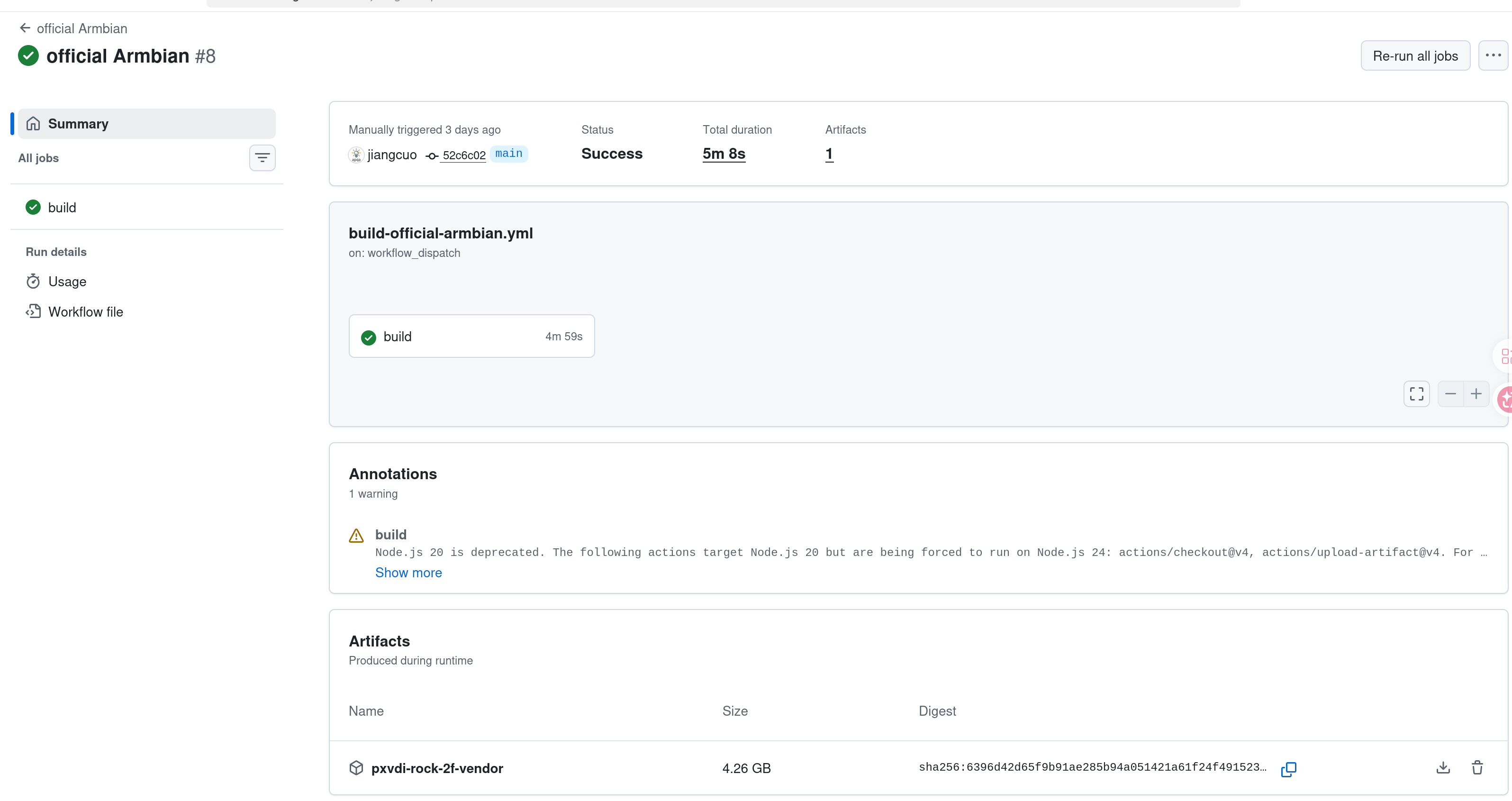Click the green success check by run title
The width and height of the screenshot is (1512, 801).
(28, 56)
